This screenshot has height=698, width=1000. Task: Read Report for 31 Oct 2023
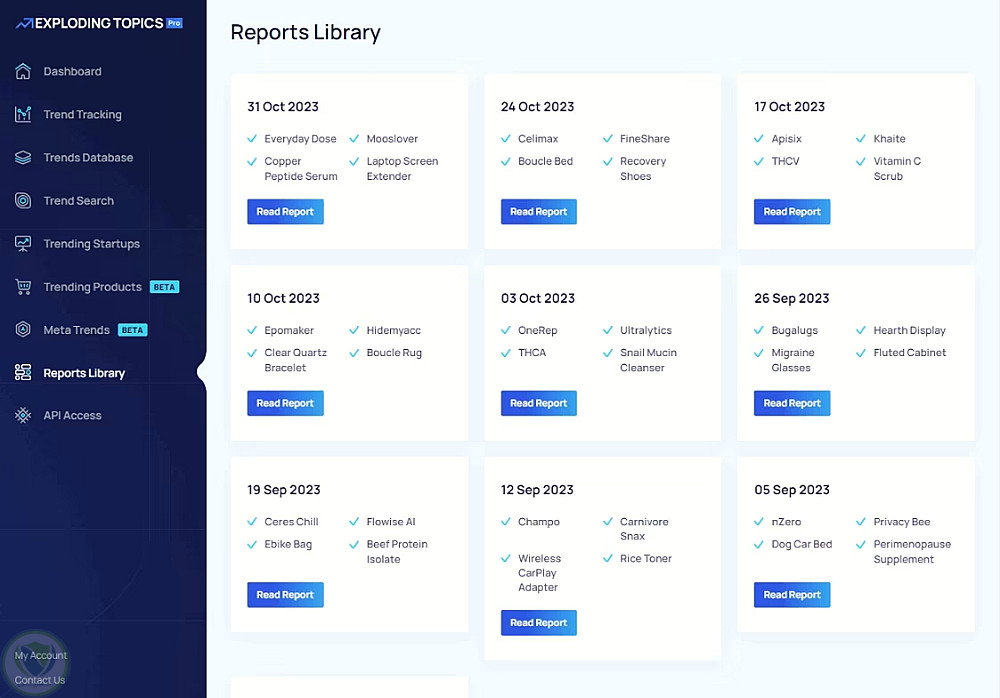(x=285, y=212)
